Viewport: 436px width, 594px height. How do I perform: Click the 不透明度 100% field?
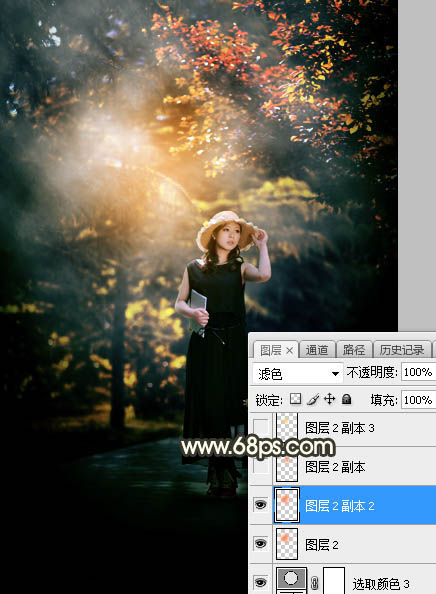(x=418, y=372)
